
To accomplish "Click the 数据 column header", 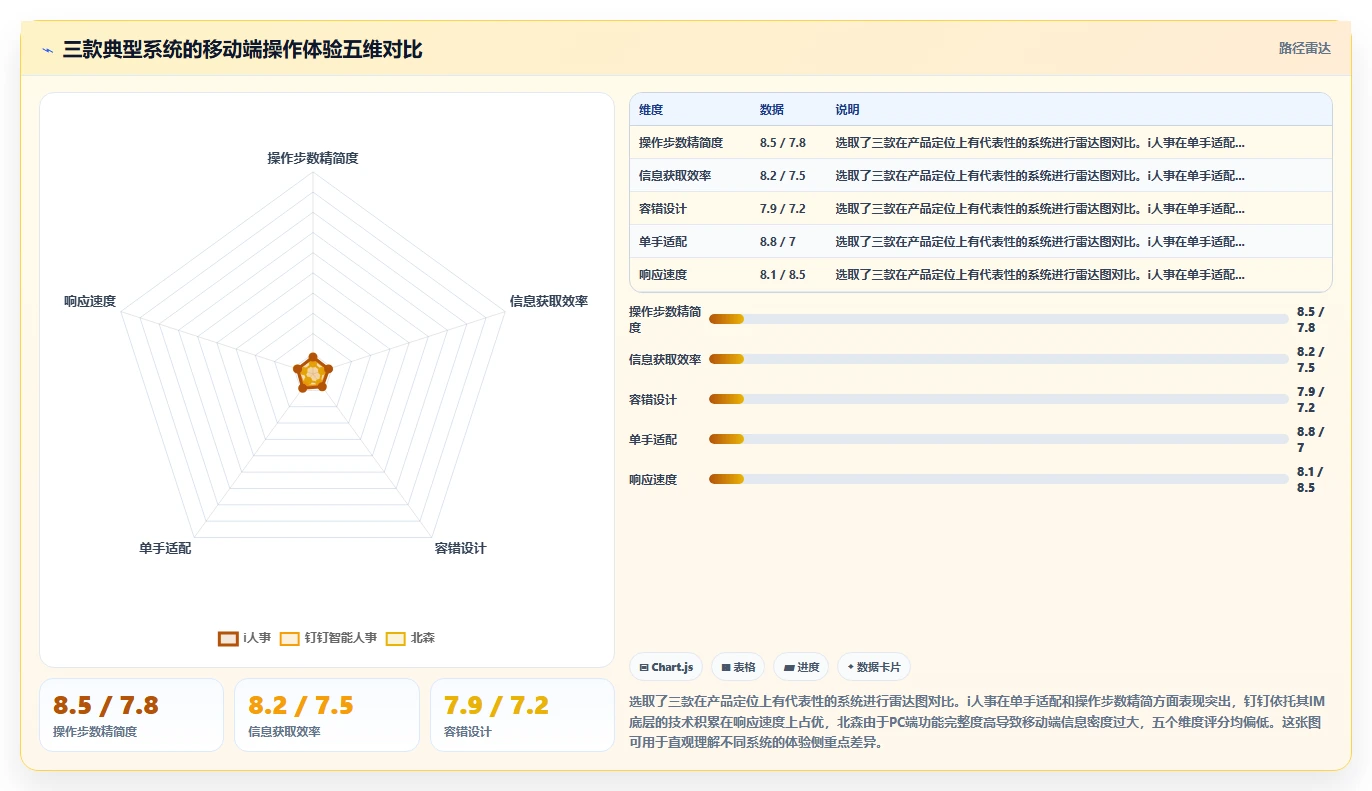I will pos(772,110).
